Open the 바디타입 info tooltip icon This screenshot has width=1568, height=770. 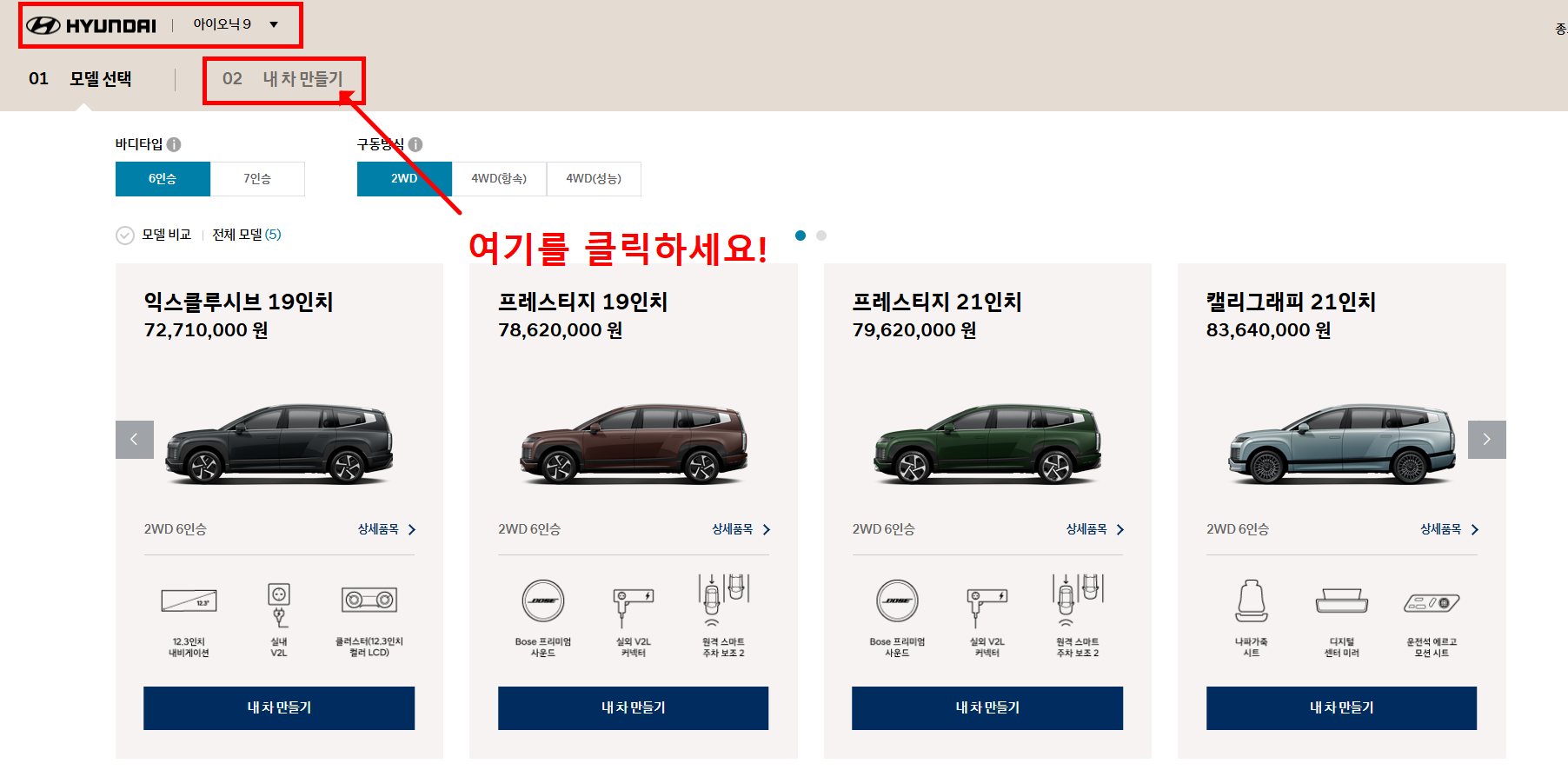[175, 144]
